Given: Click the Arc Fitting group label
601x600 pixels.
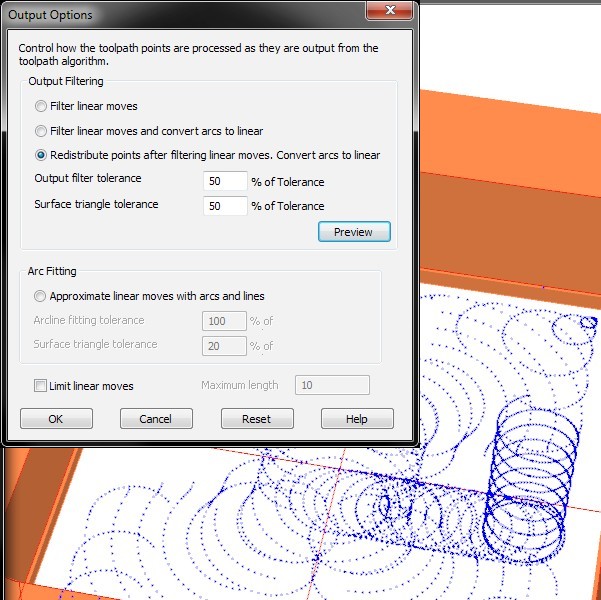Looking at the screenshot, I should pos(52,271).
